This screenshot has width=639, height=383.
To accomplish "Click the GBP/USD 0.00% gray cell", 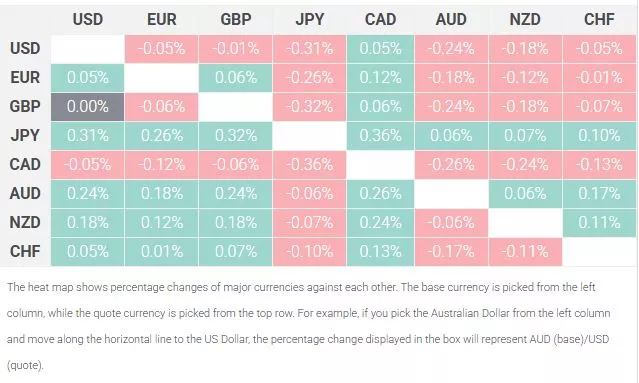I will (88, 107).
